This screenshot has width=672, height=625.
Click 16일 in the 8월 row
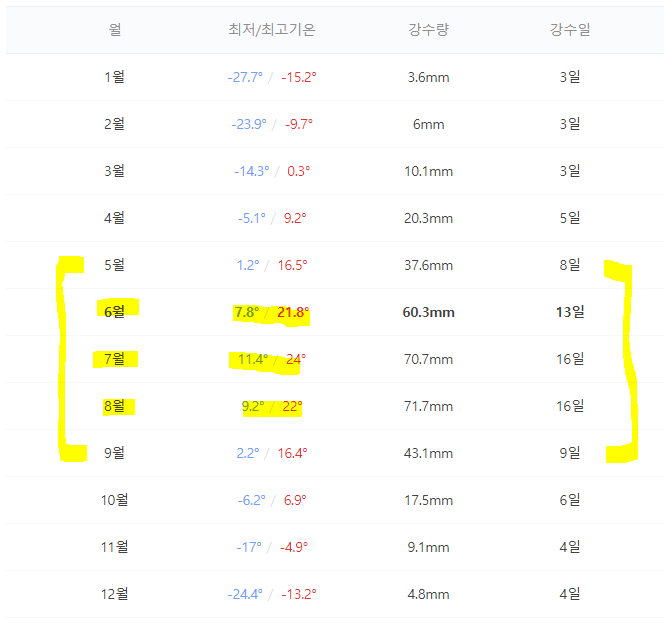570,406
